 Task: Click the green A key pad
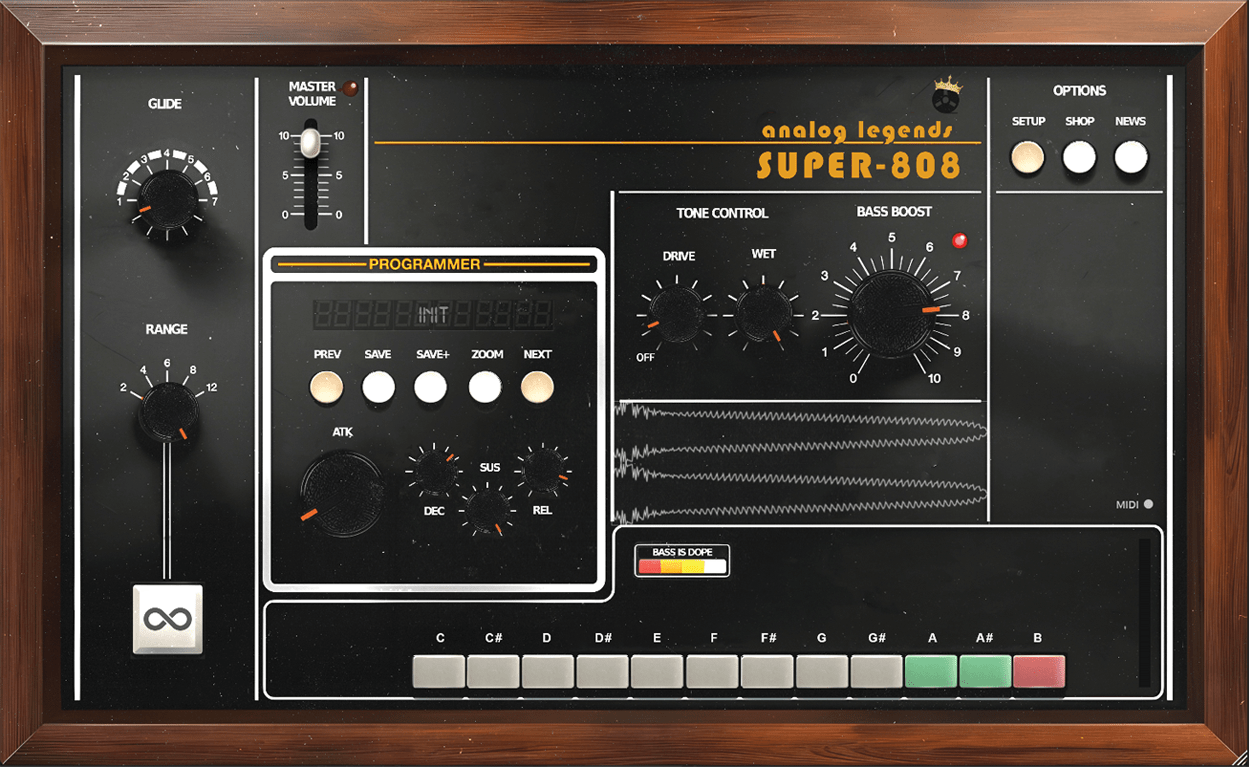931,671
